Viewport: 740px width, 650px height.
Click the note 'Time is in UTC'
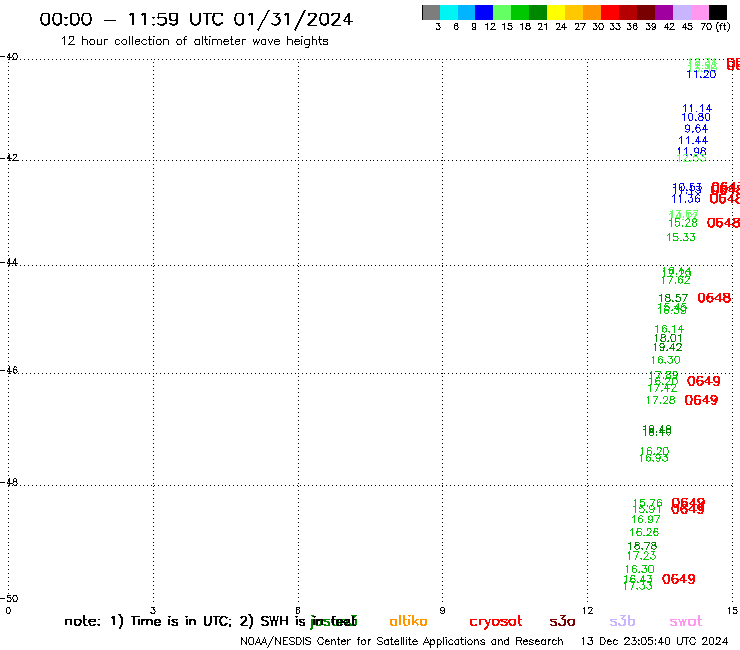coord(181,621)
